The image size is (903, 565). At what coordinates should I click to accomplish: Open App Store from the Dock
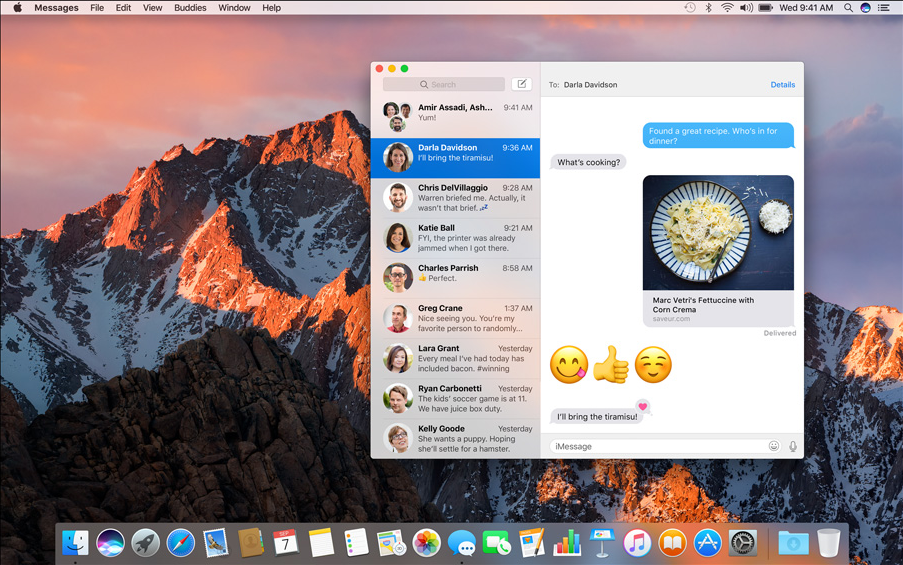pos(707,542)
